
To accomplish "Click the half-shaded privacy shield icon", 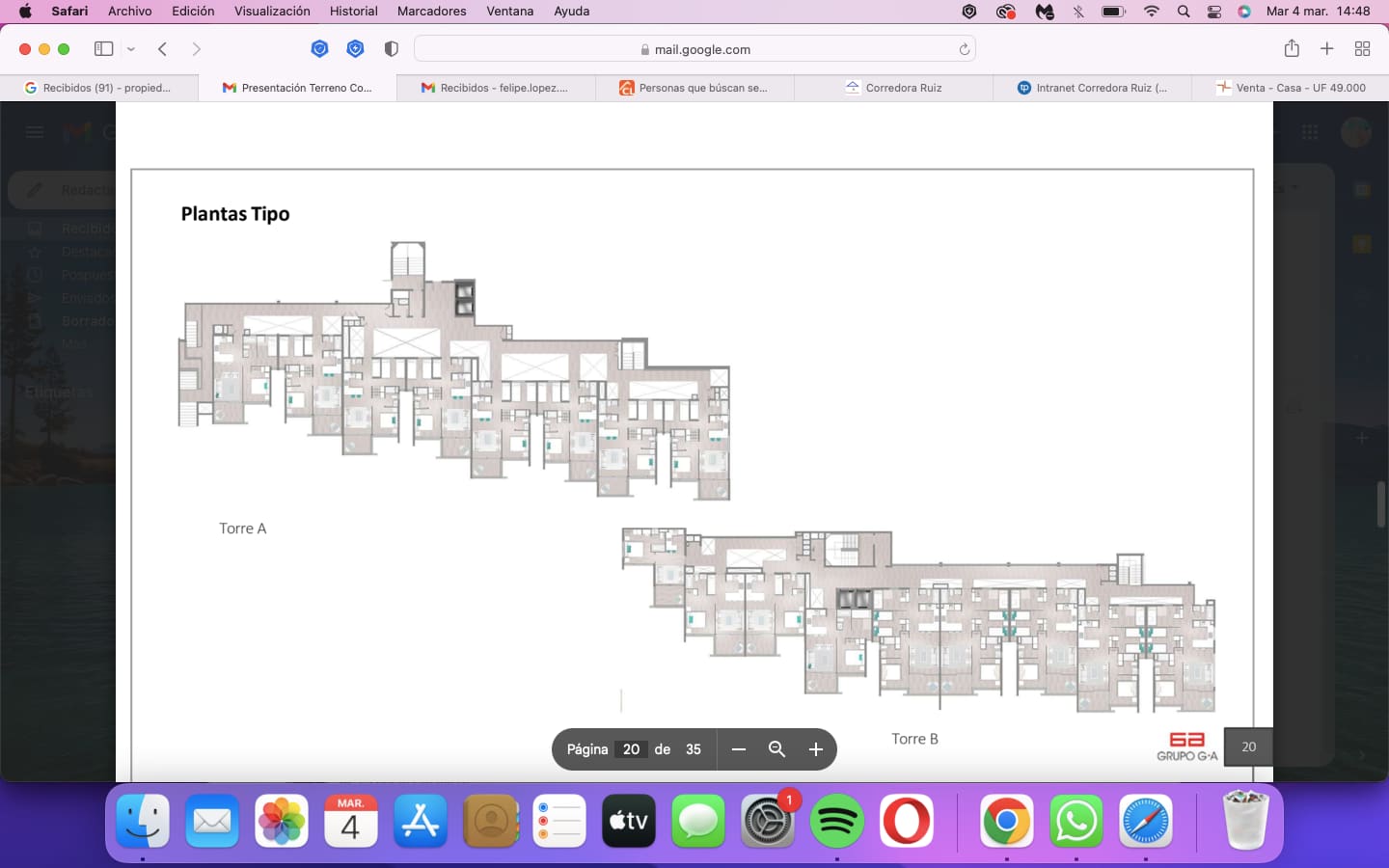I will (x=391, y=49).
